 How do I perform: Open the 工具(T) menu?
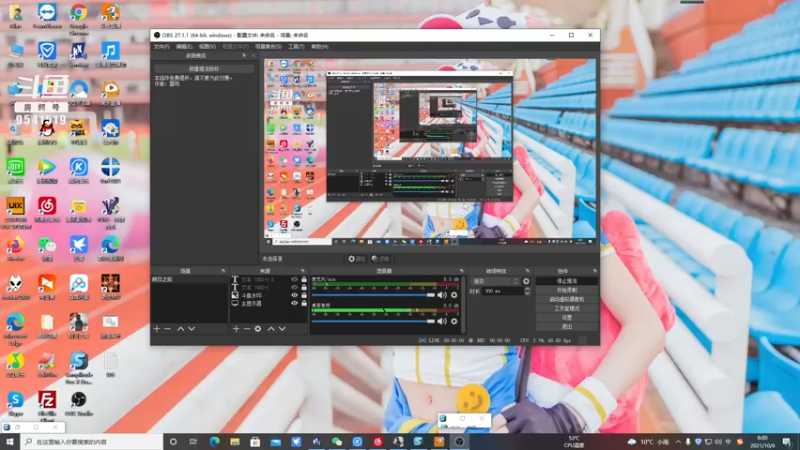pos(296,46)
